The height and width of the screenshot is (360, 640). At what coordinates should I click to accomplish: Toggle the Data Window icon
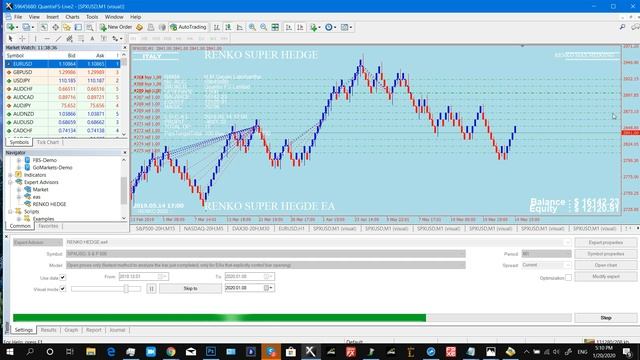click(55, 27)
